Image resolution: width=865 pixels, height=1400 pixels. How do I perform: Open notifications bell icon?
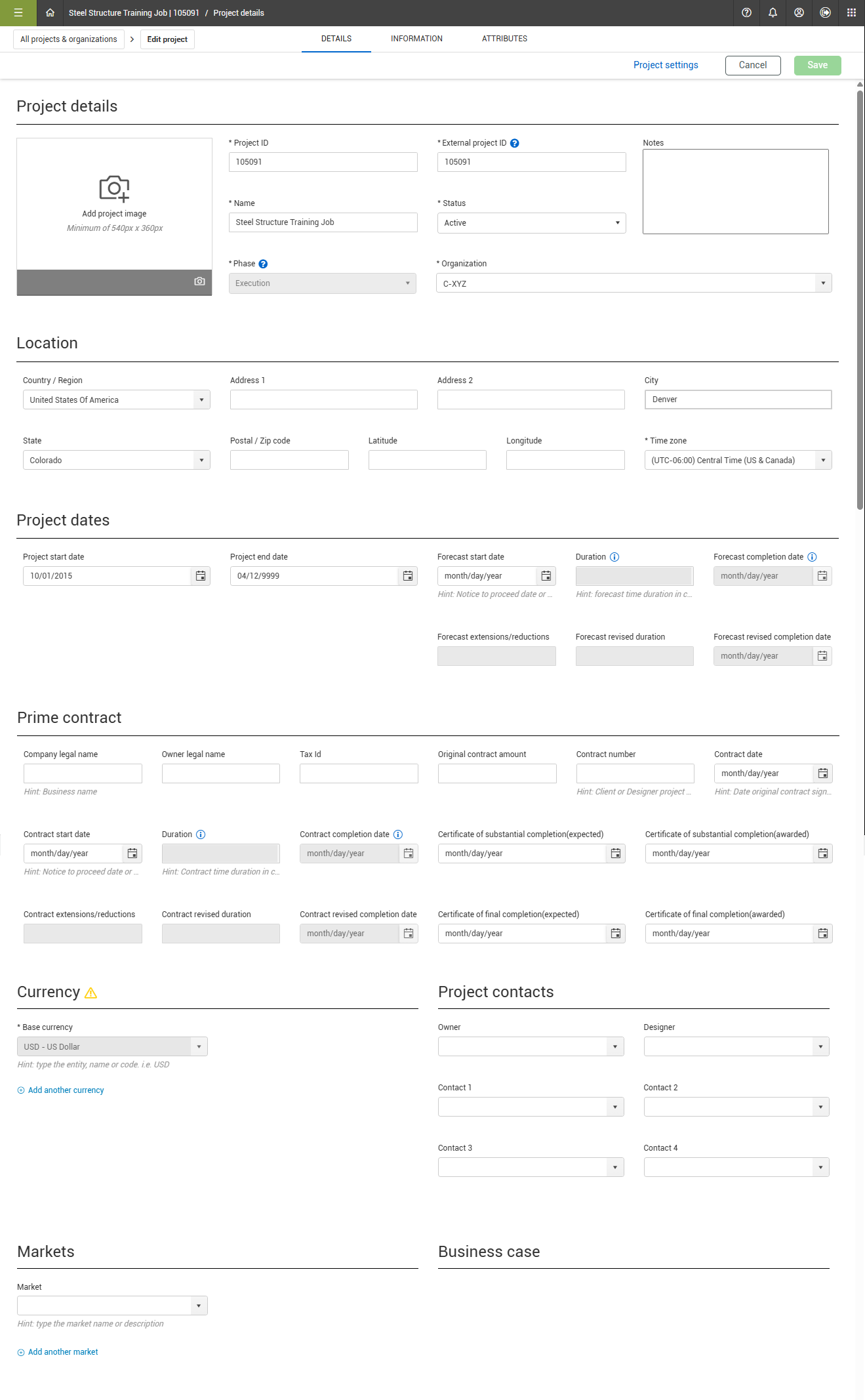[773, 13]
